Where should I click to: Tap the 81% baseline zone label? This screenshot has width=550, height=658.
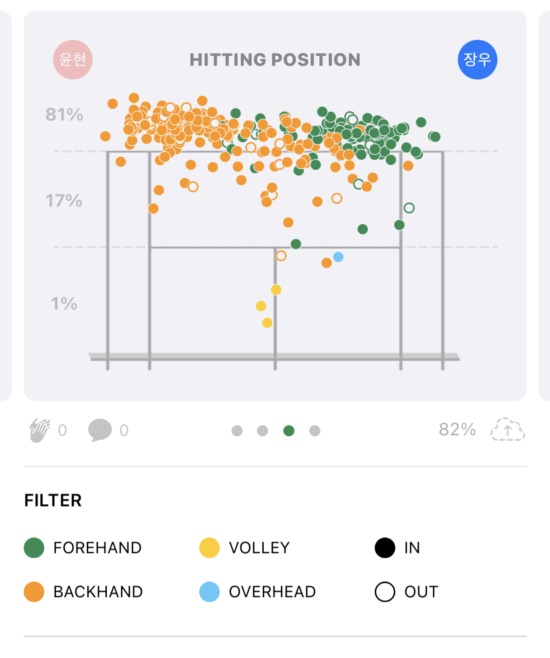[x=64, y=115]
